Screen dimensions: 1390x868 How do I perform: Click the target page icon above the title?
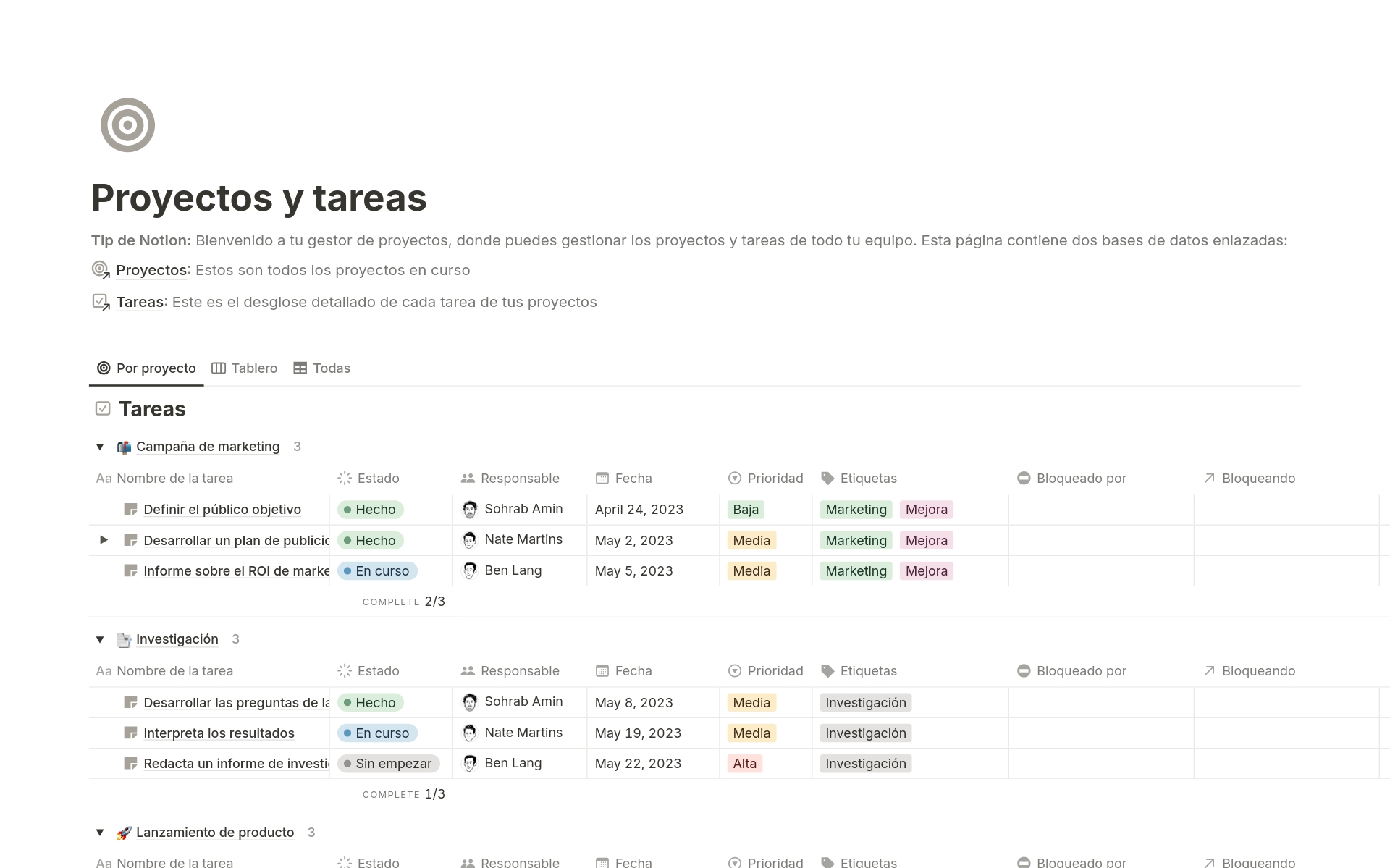point(127,125)
